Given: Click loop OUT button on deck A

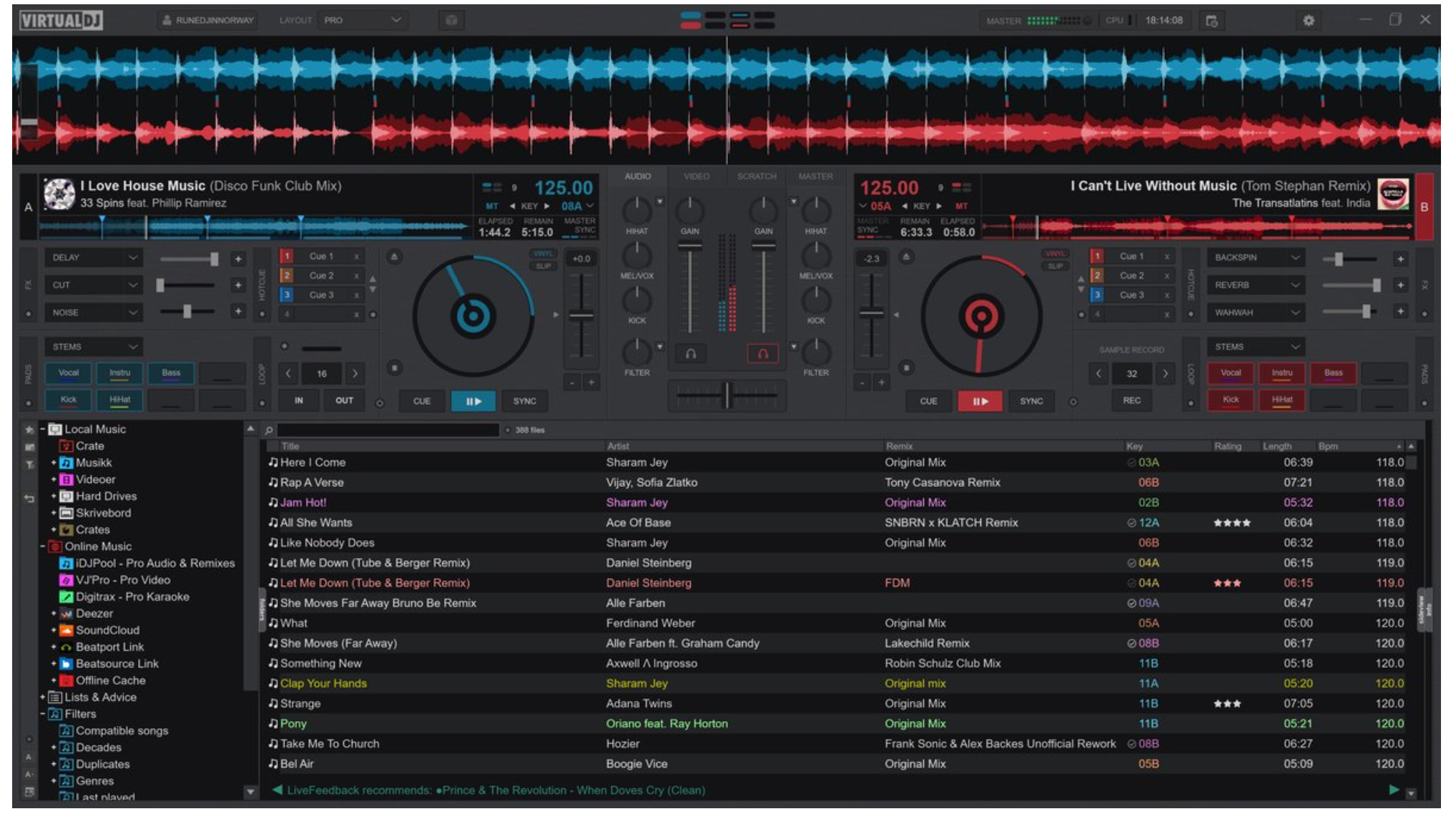Looking at the screenshot, I should [344, 401].
